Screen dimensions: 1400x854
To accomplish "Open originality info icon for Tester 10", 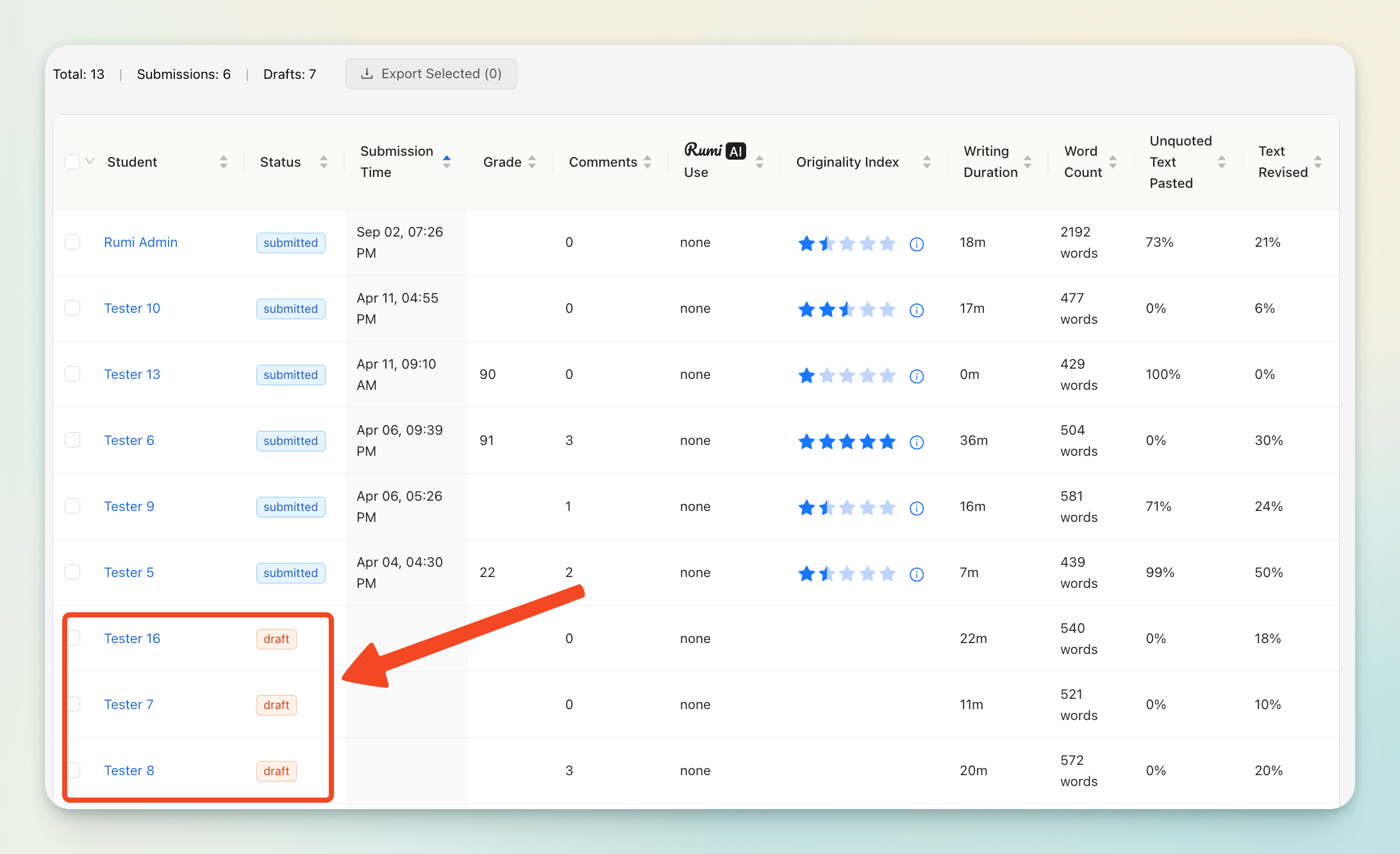I will [917, 310].
